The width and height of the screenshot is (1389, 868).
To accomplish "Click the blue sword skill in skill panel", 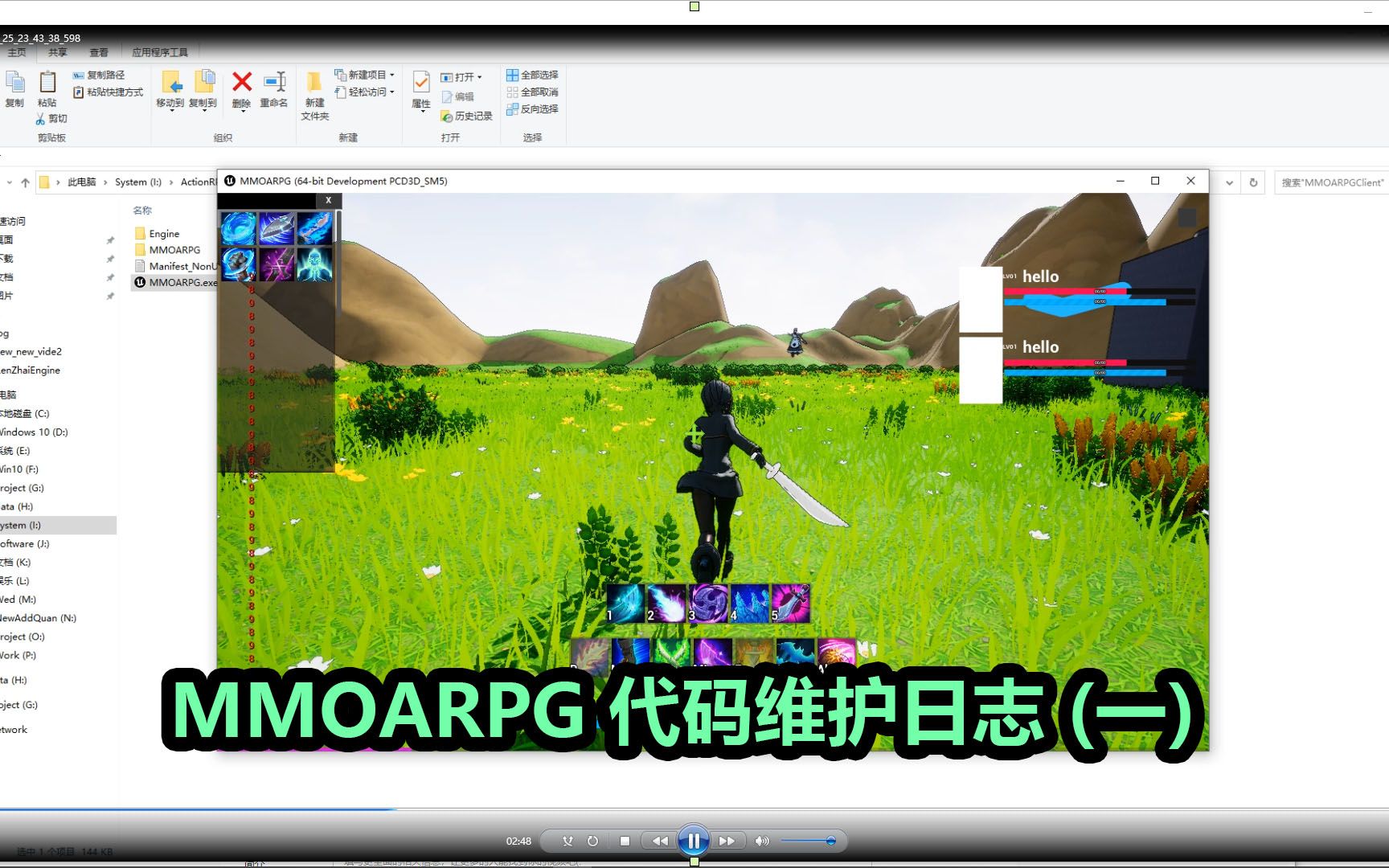I will point(314,228).
